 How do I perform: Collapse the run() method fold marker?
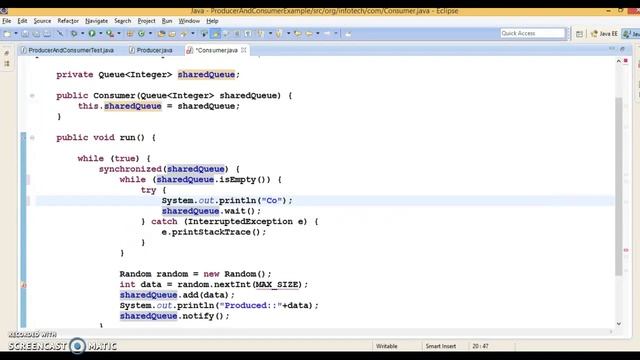point(32,138)
